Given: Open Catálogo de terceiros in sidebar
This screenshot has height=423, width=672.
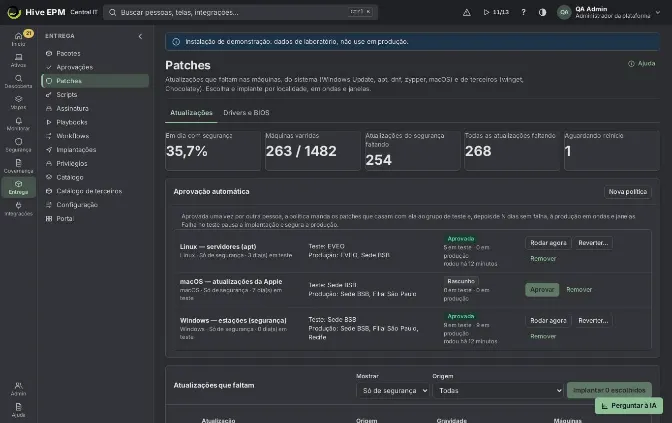Looking at the screenshot, I should [x=95, y=191].
